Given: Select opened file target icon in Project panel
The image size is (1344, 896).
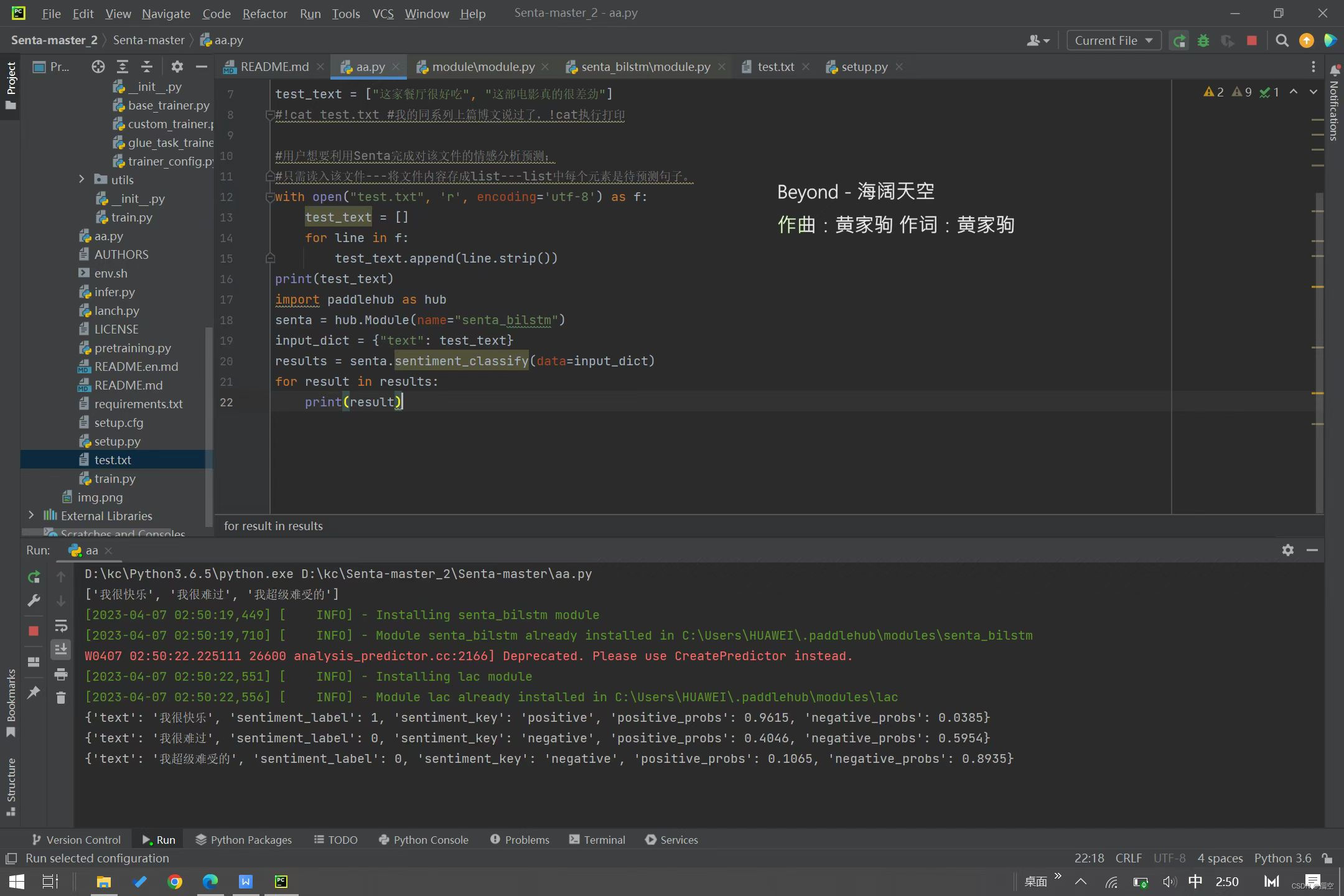Looking at the screenshot, I should (98, 67).
